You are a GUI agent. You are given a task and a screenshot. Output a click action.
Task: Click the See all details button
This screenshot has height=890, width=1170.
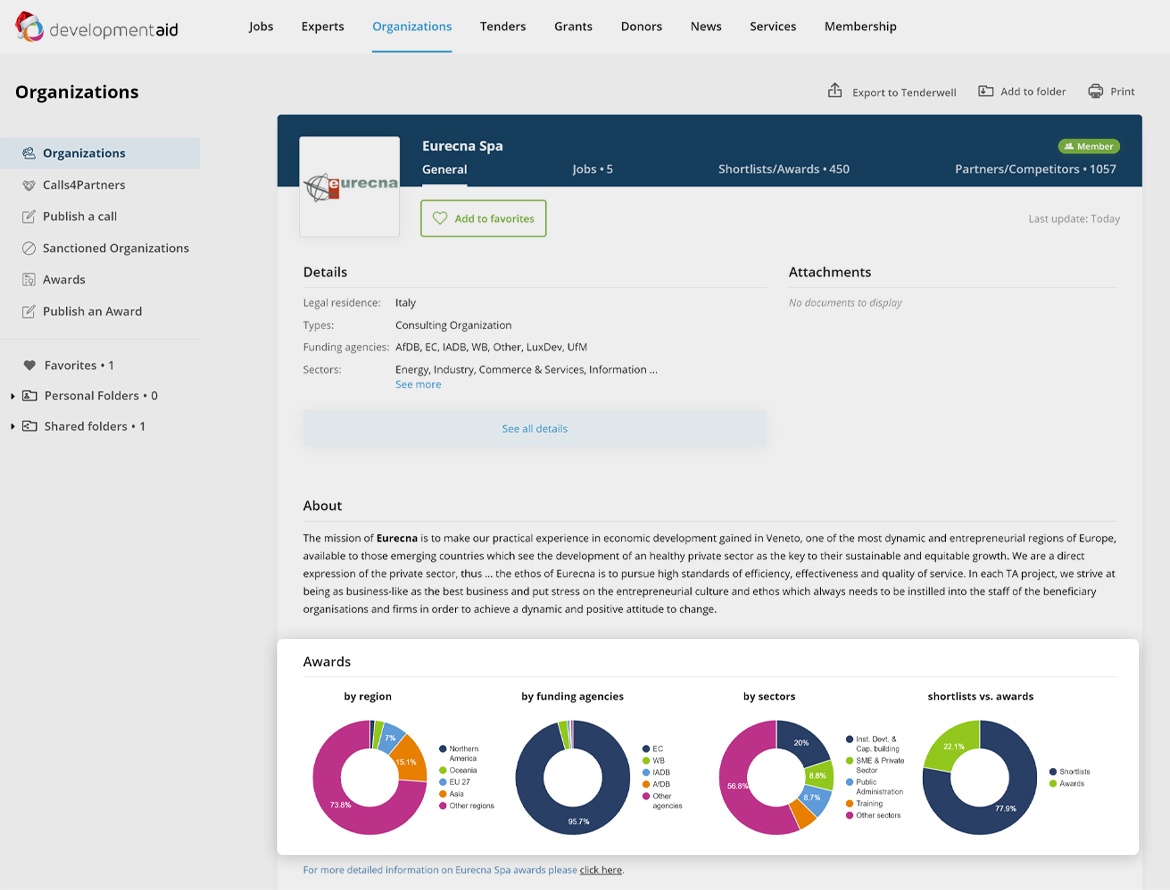(x=534, y=429)
